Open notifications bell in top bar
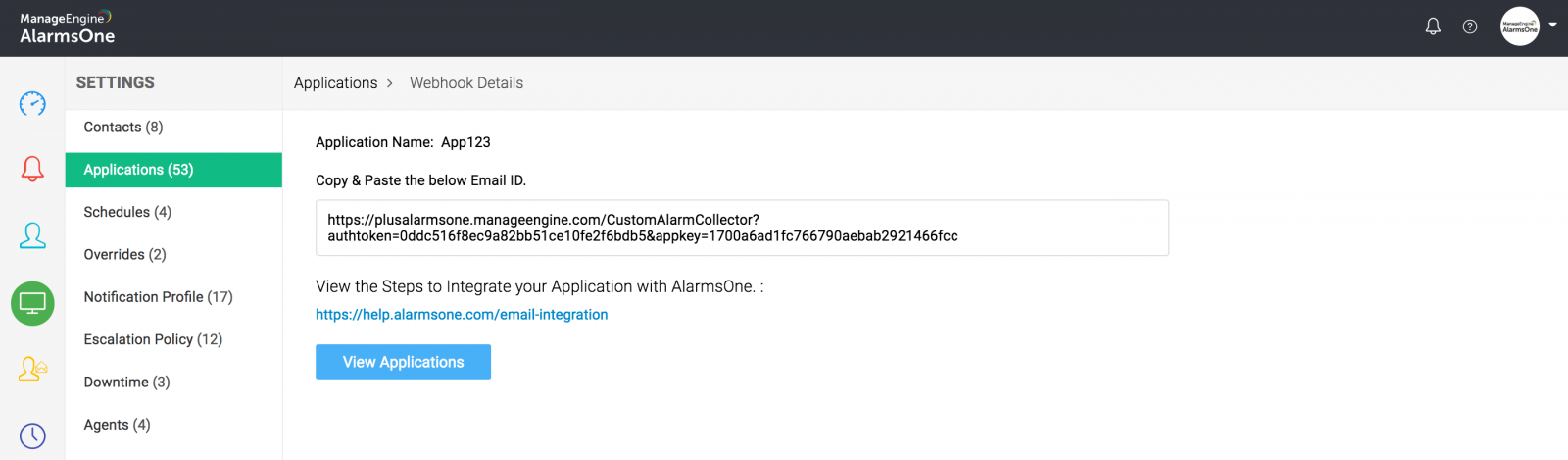1568x460 pixels. (x=1433, y=26)
